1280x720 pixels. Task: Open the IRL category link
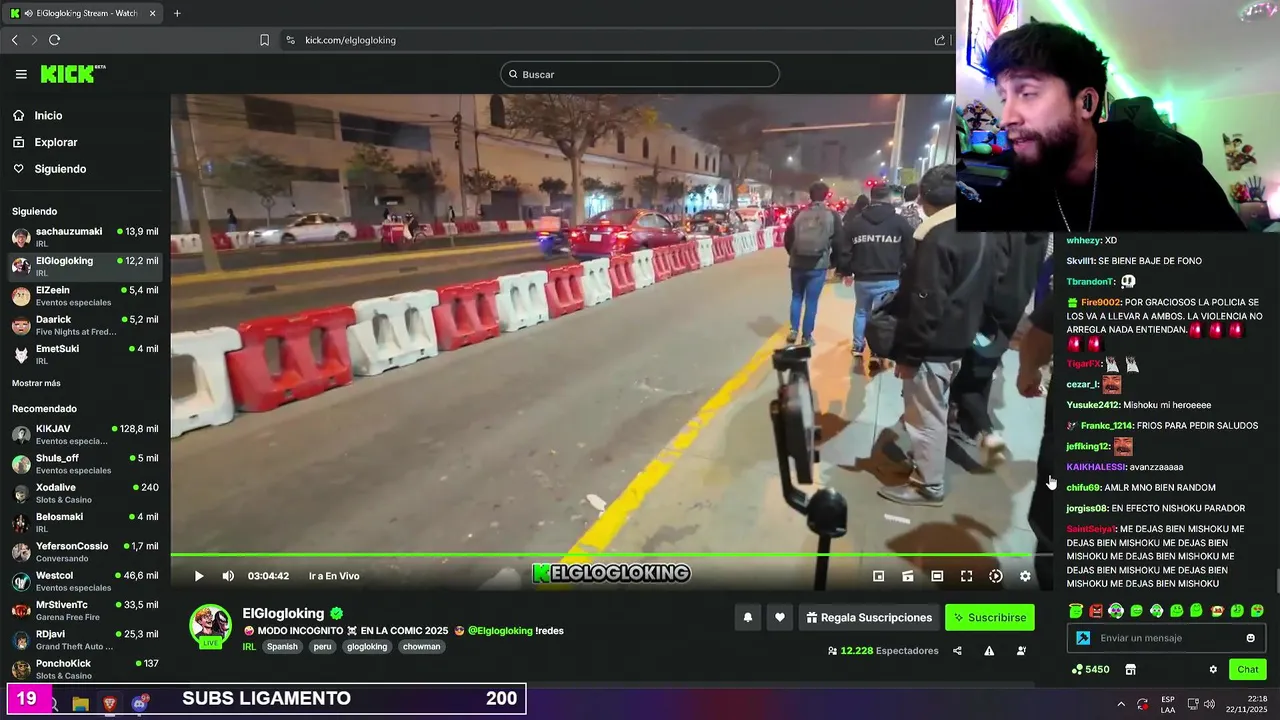pyautogui.click(x=249, y=647)
